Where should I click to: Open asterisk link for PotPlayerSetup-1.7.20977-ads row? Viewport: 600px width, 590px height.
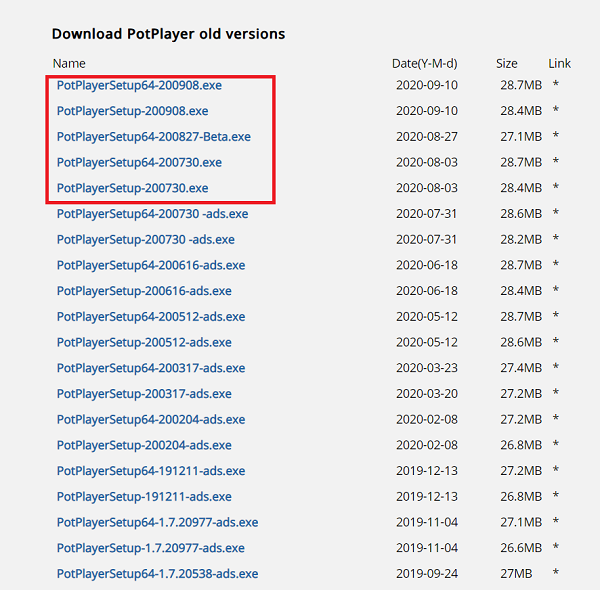(x=556, y=547)
